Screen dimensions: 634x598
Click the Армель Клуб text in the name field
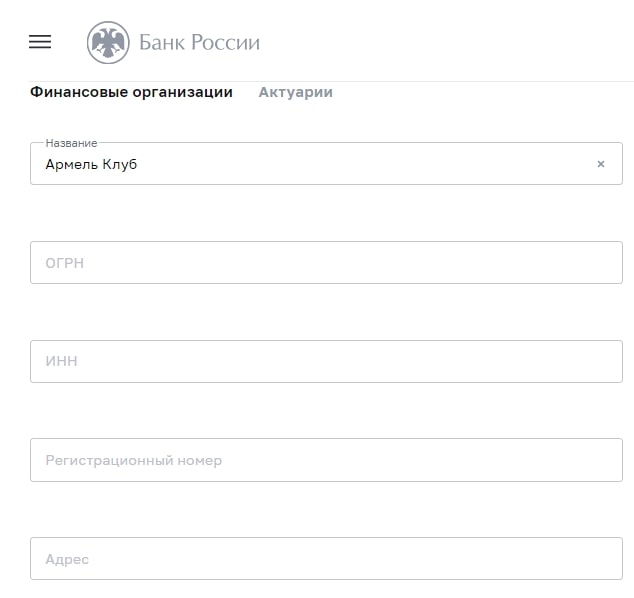tap(91, 164)
